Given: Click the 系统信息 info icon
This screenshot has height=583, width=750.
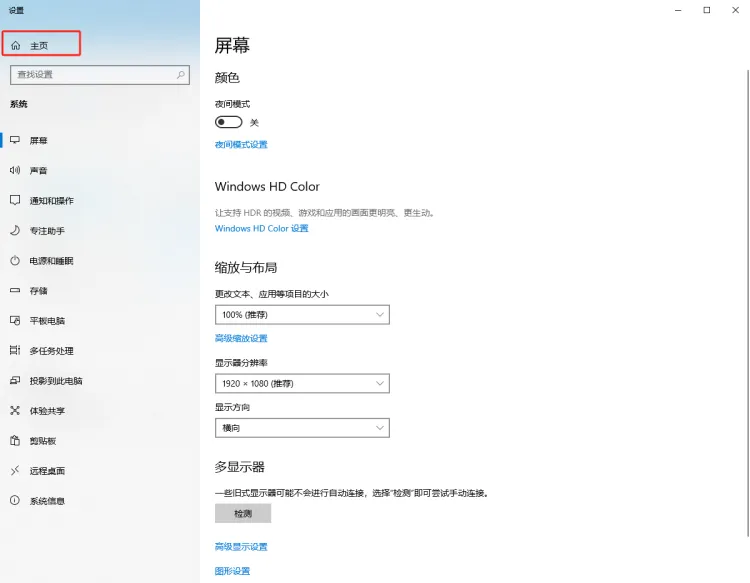Looking at the screenshot, I should tap(15, 500).
